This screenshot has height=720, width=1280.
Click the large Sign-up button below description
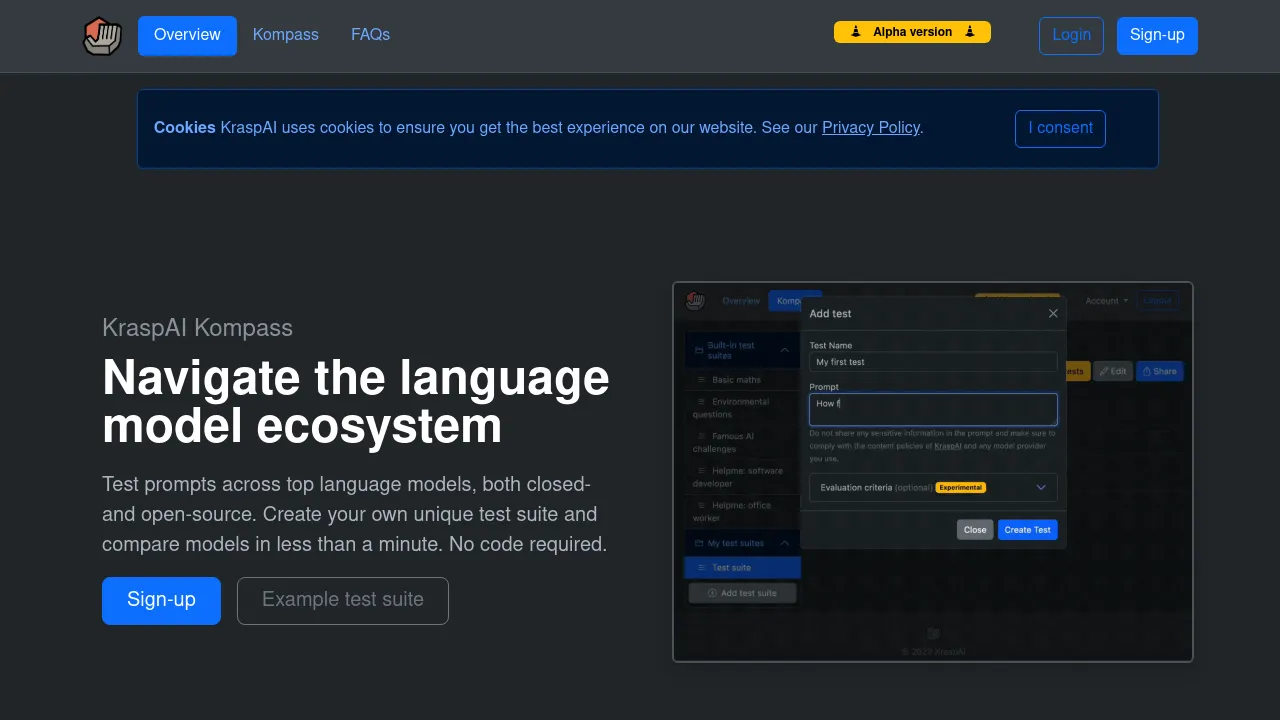161,600
